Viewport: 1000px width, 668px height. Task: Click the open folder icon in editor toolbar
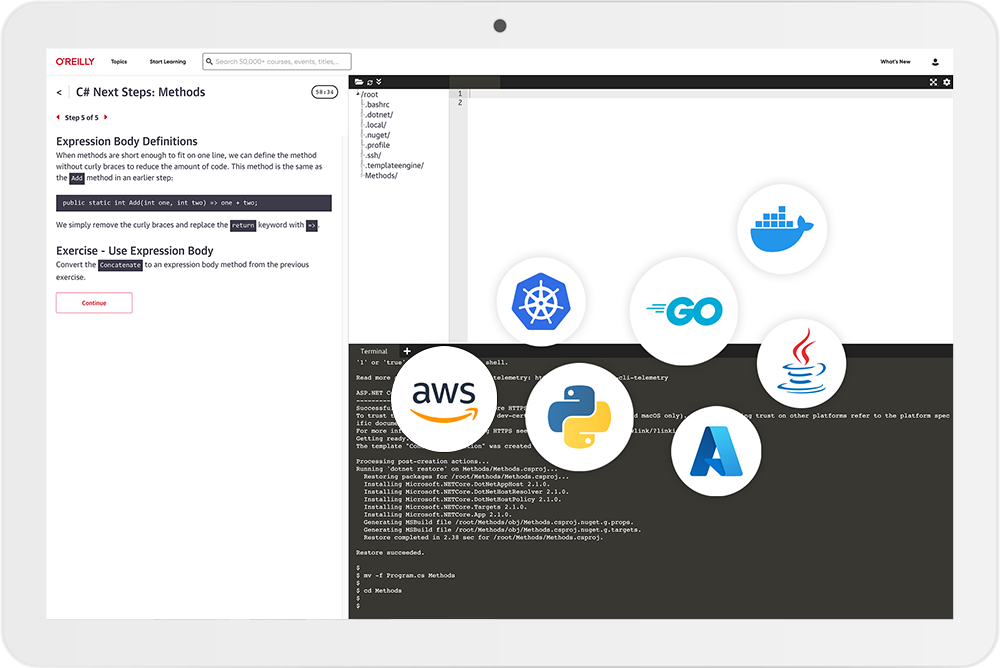pyautogui.click(x=359, y=82)
